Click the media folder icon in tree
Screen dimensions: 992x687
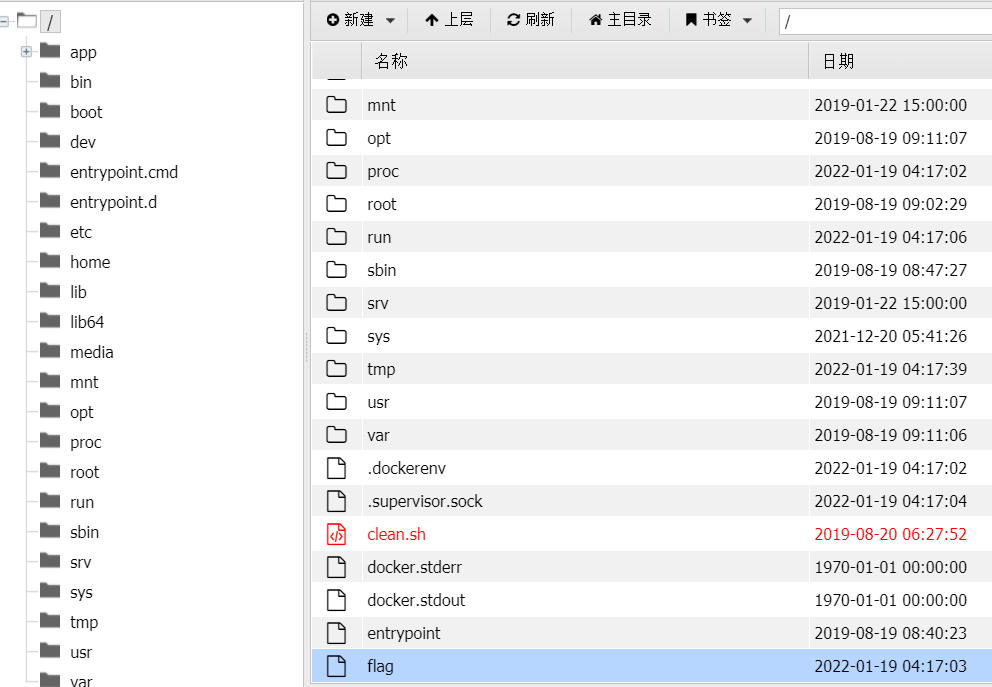tap(50, 350)
